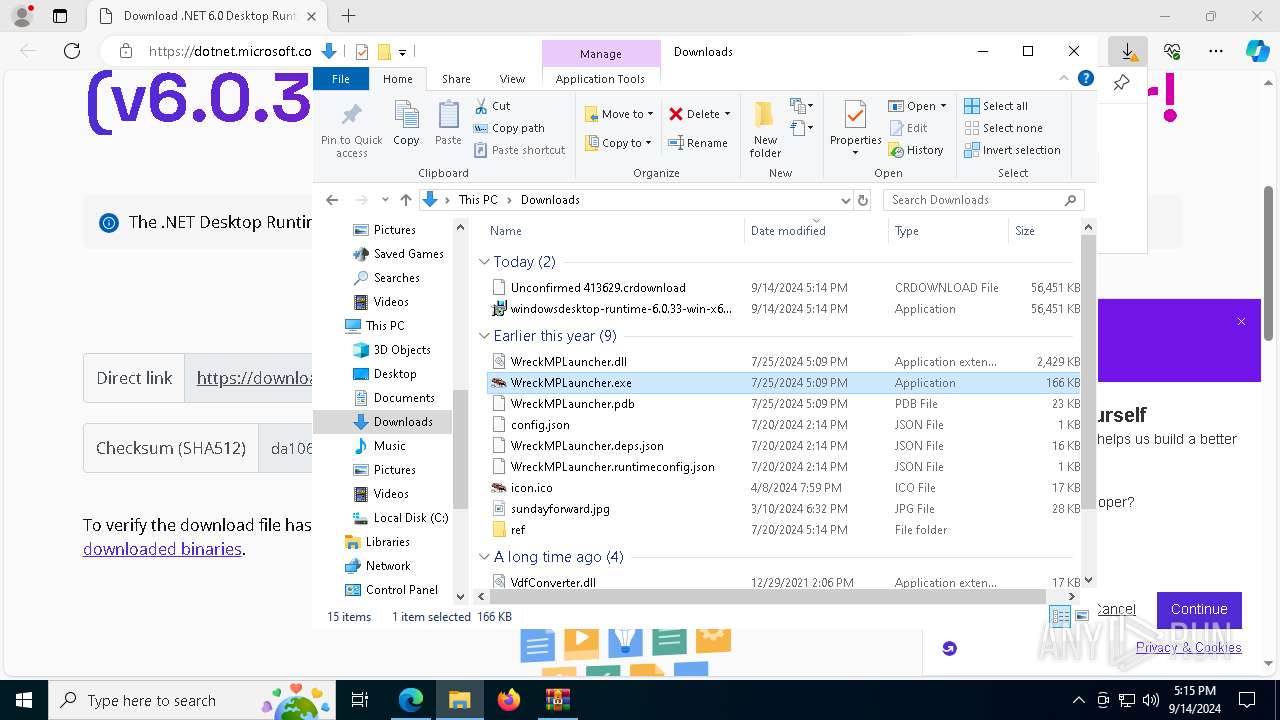The width and height of the screenshot is (1280, 720).
Task: Open Properties via checkmark icon
Action: pyautogui.click(x=855, y=128)
